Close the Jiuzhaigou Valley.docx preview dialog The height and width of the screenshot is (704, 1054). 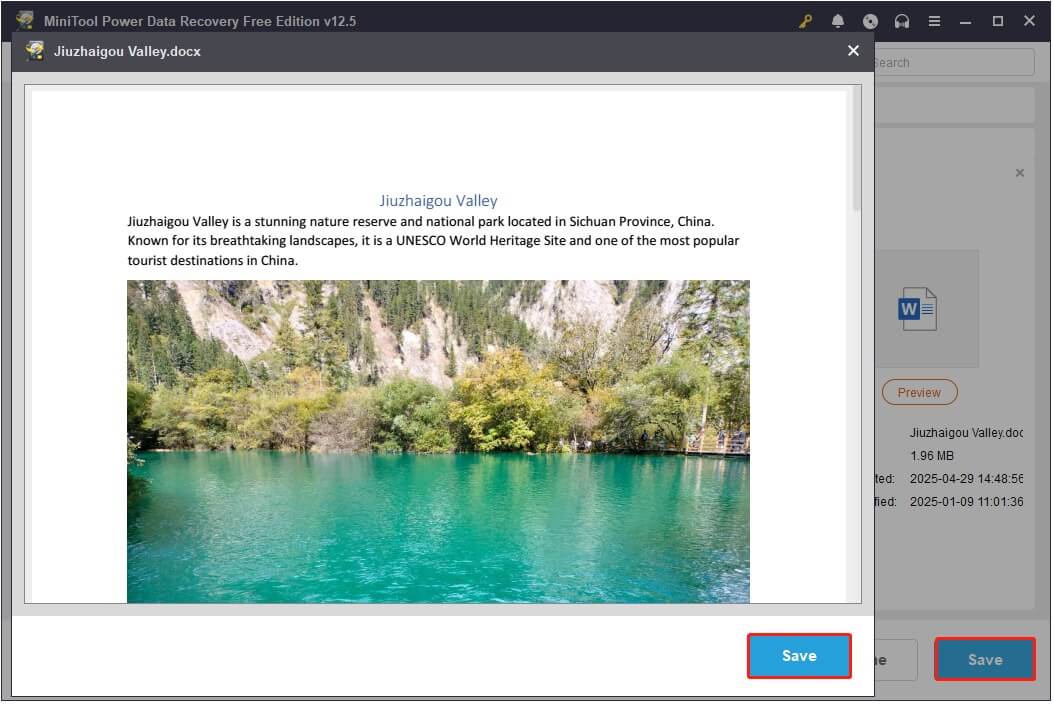853,51
